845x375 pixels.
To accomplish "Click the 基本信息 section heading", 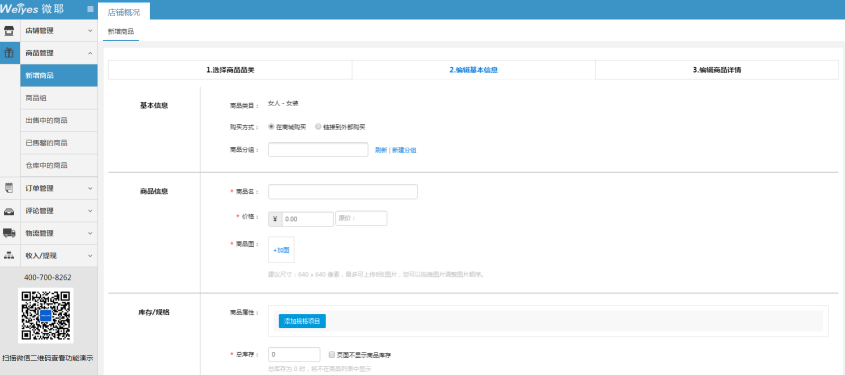I will [154, 106].
